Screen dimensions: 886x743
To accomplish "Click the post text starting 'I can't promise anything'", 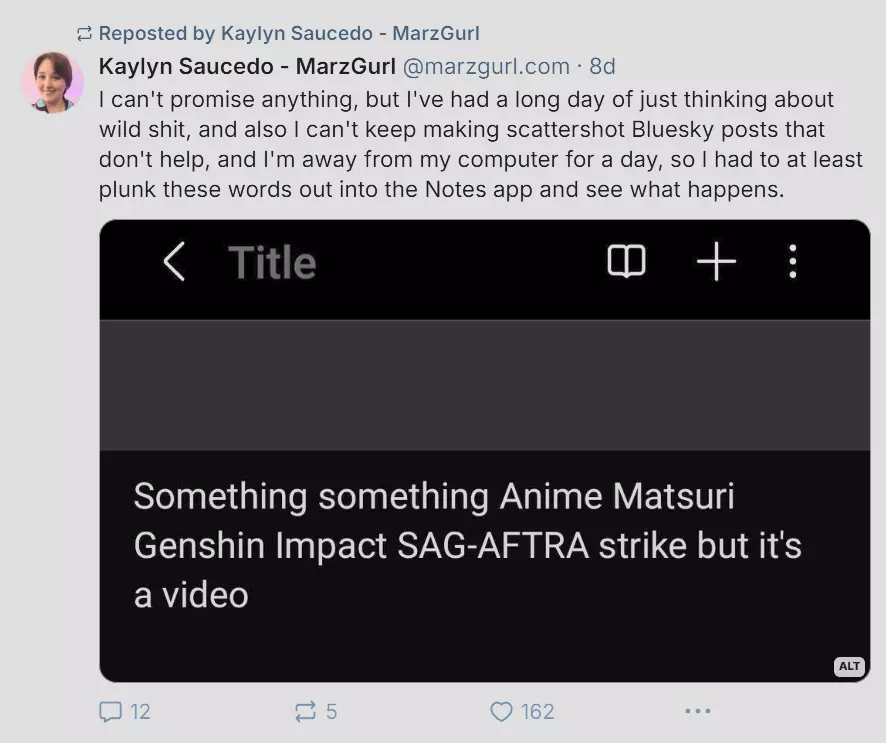I will tap(480, 144).
